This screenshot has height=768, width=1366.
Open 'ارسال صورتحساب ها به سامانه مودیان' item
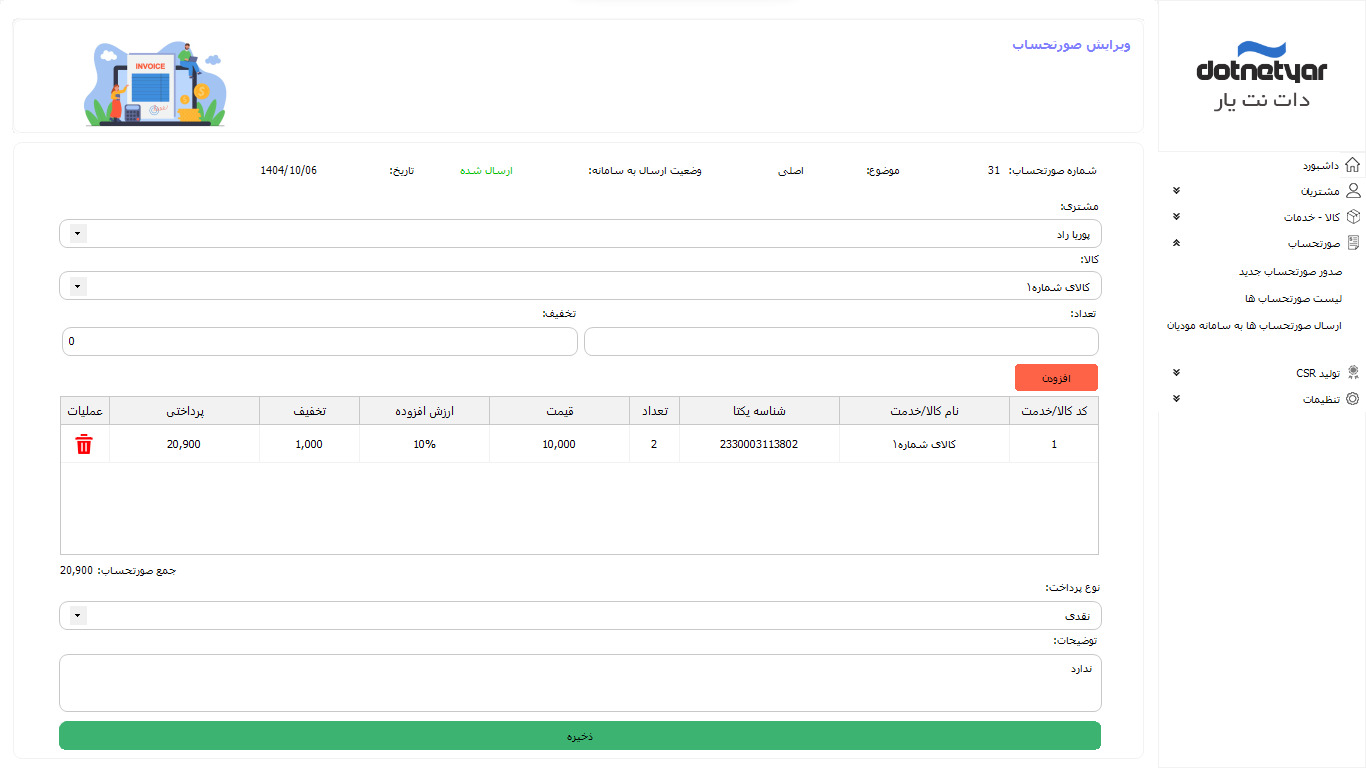point(1254,326)
